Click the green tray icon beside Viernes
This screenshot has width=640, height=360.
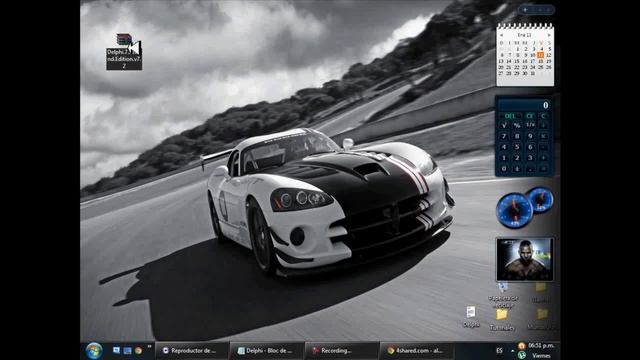point(521,355)
